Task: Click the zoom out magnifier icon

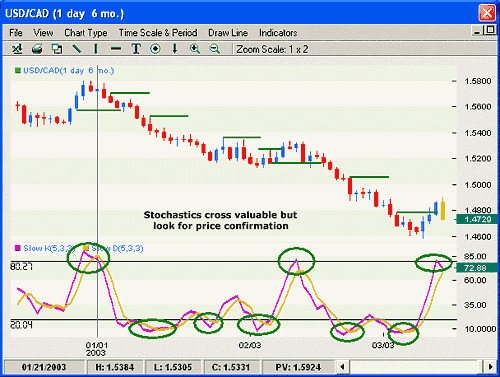Action: pos(214,49)
